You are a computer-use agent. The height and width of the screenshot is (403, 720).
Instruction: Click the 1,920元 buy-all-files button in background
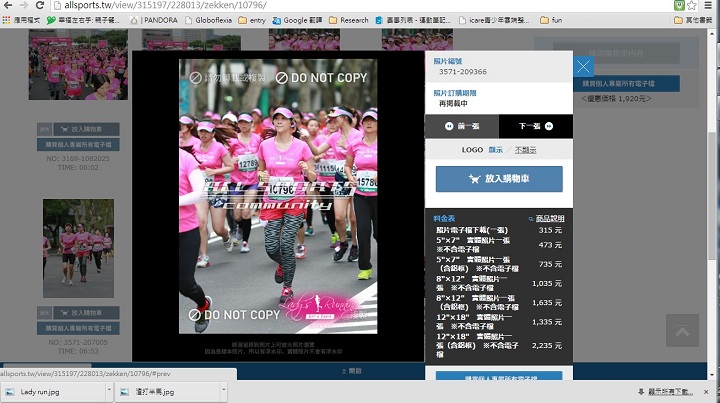(x=618, y=84)
